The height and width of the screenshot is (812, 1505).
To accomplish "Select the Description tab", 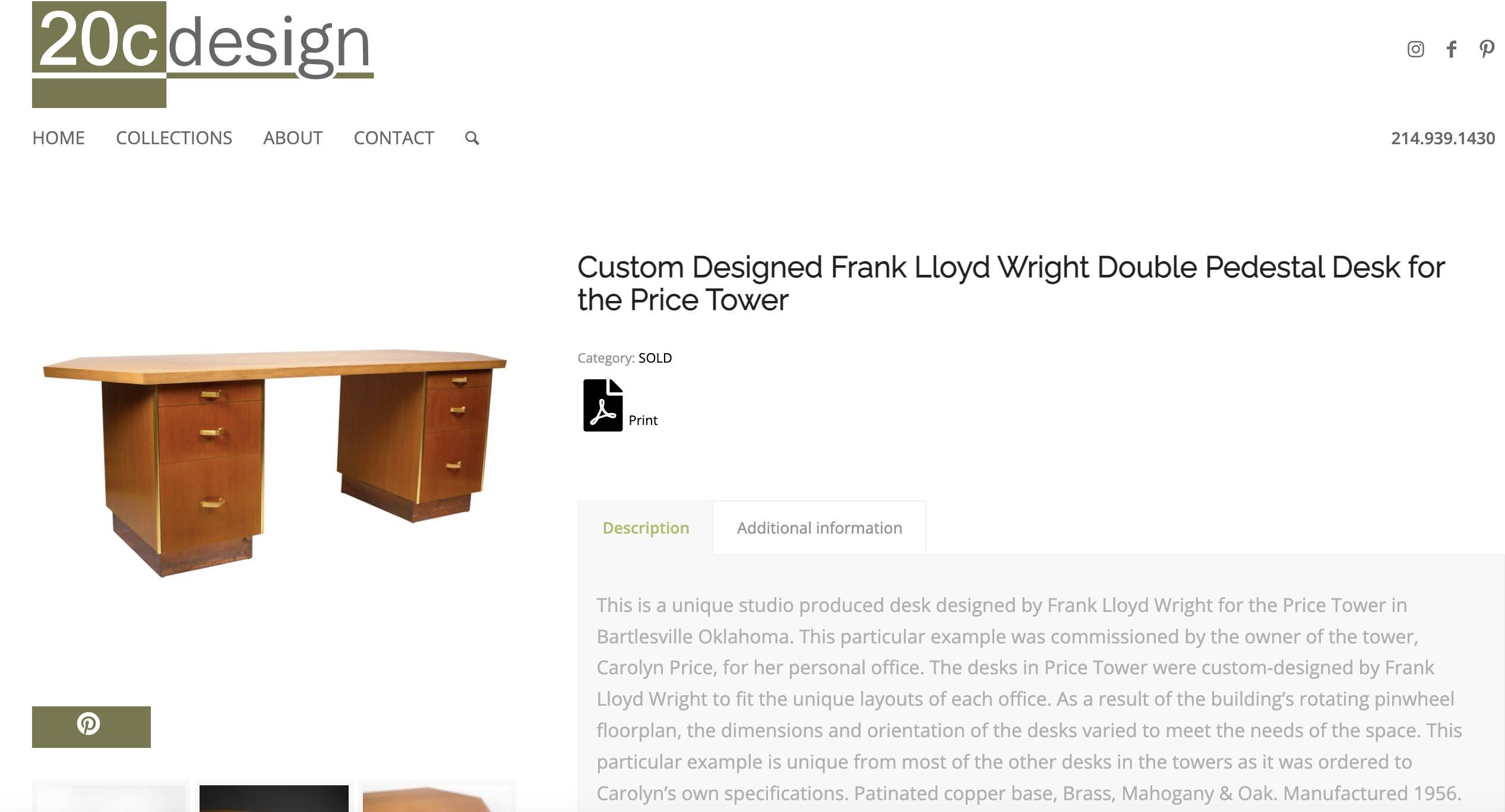I will coord(646,528).
